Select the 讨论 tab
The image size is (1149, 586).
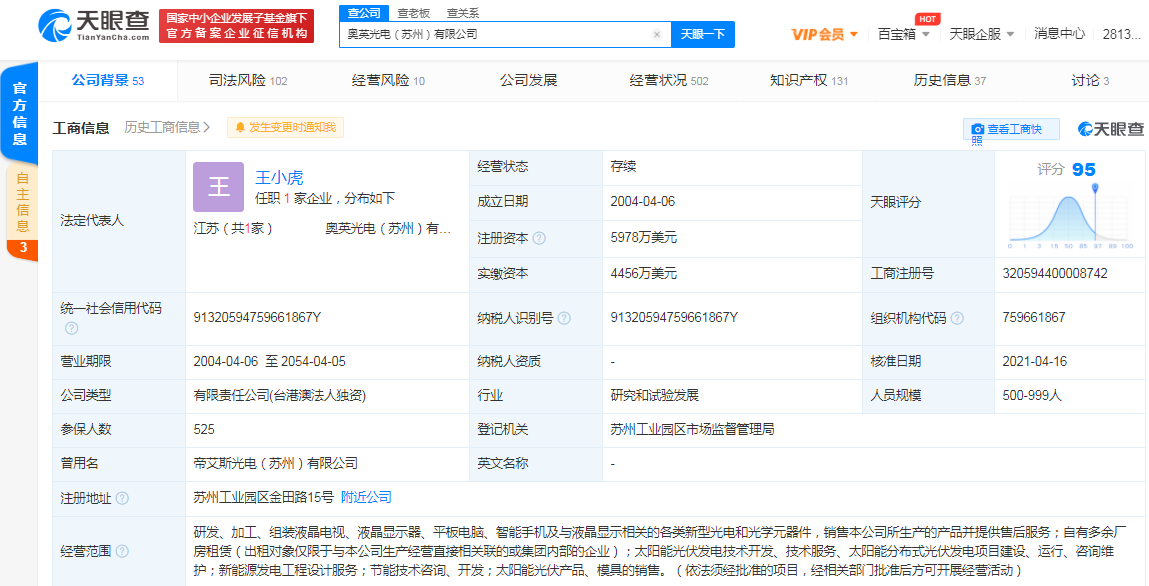[1090, 81]
